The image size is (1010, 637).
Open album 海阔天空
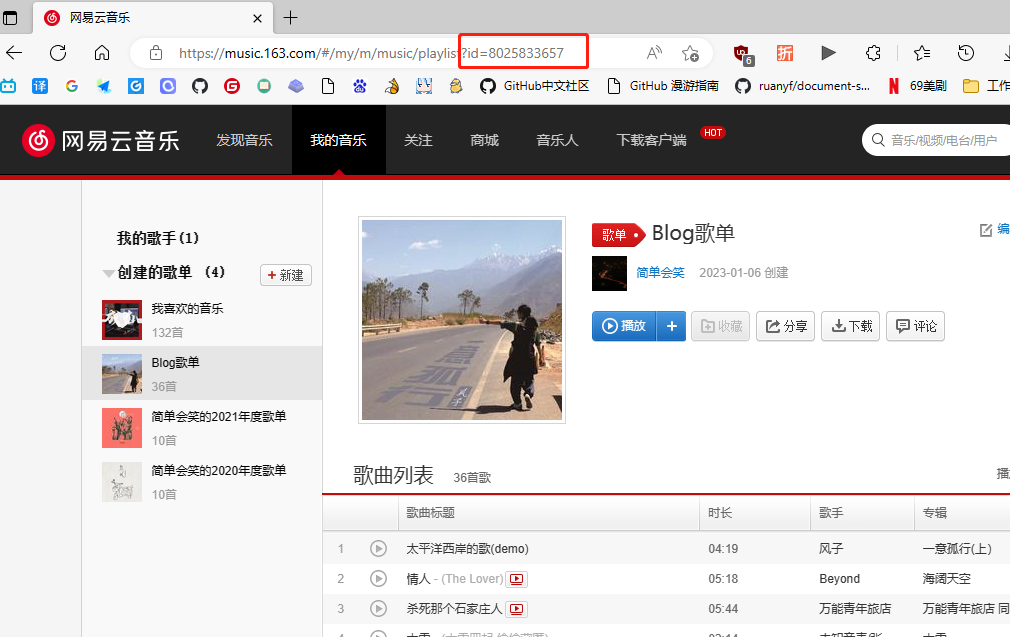[946, 578]
